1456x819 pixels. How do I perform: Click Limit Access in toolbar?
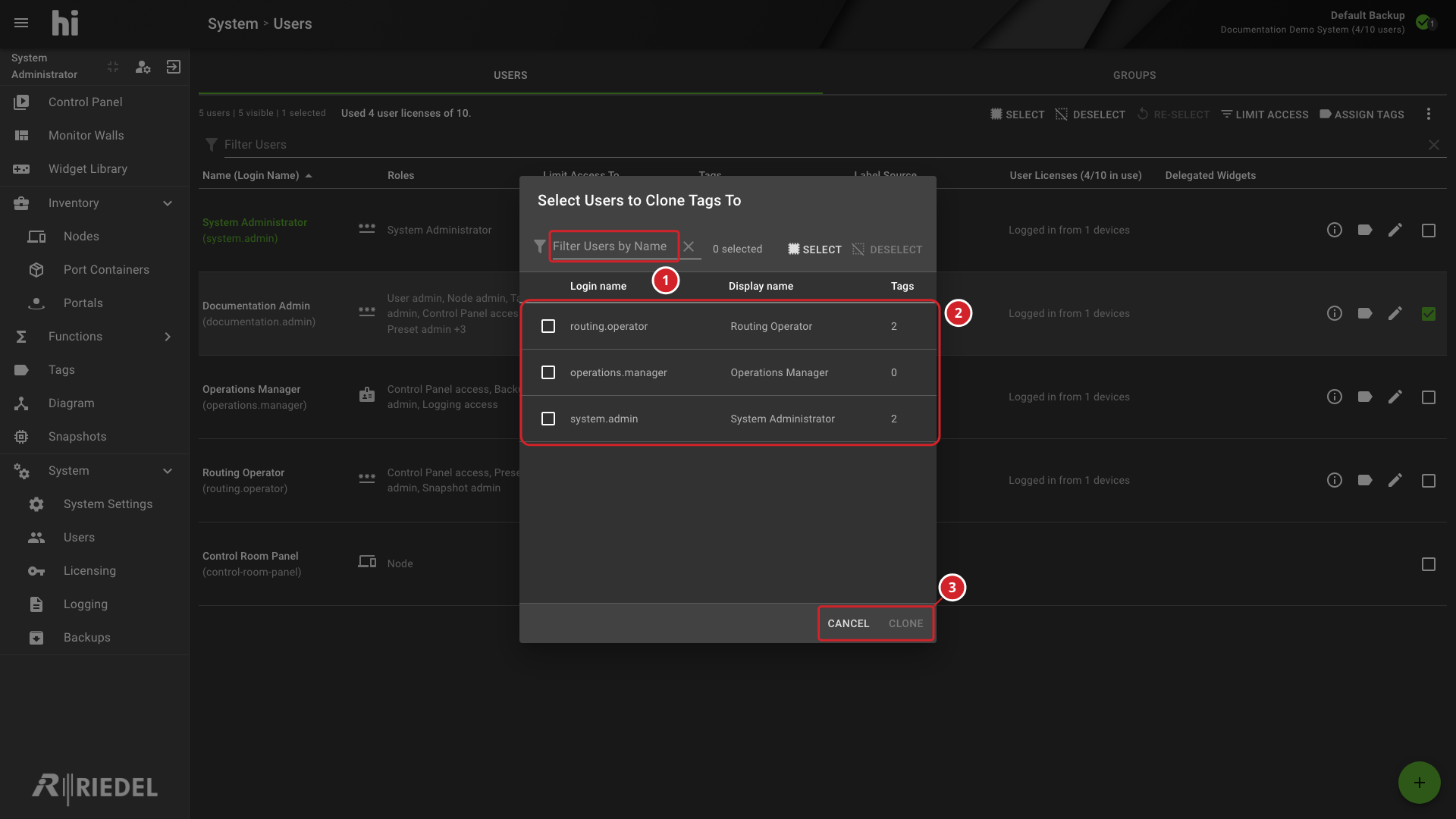click(1265, 115)
